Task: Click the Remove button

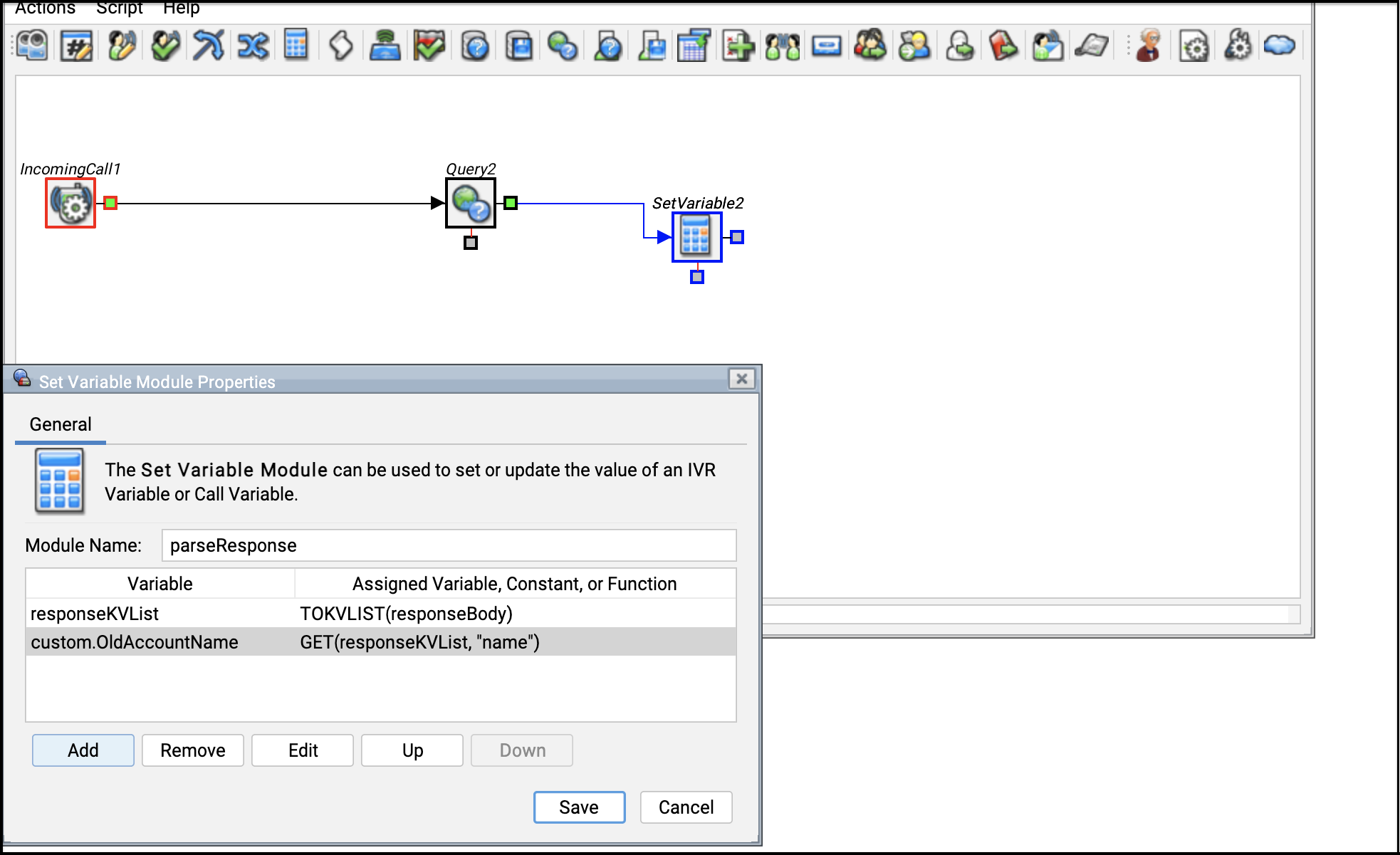Action: pos(193,750)
